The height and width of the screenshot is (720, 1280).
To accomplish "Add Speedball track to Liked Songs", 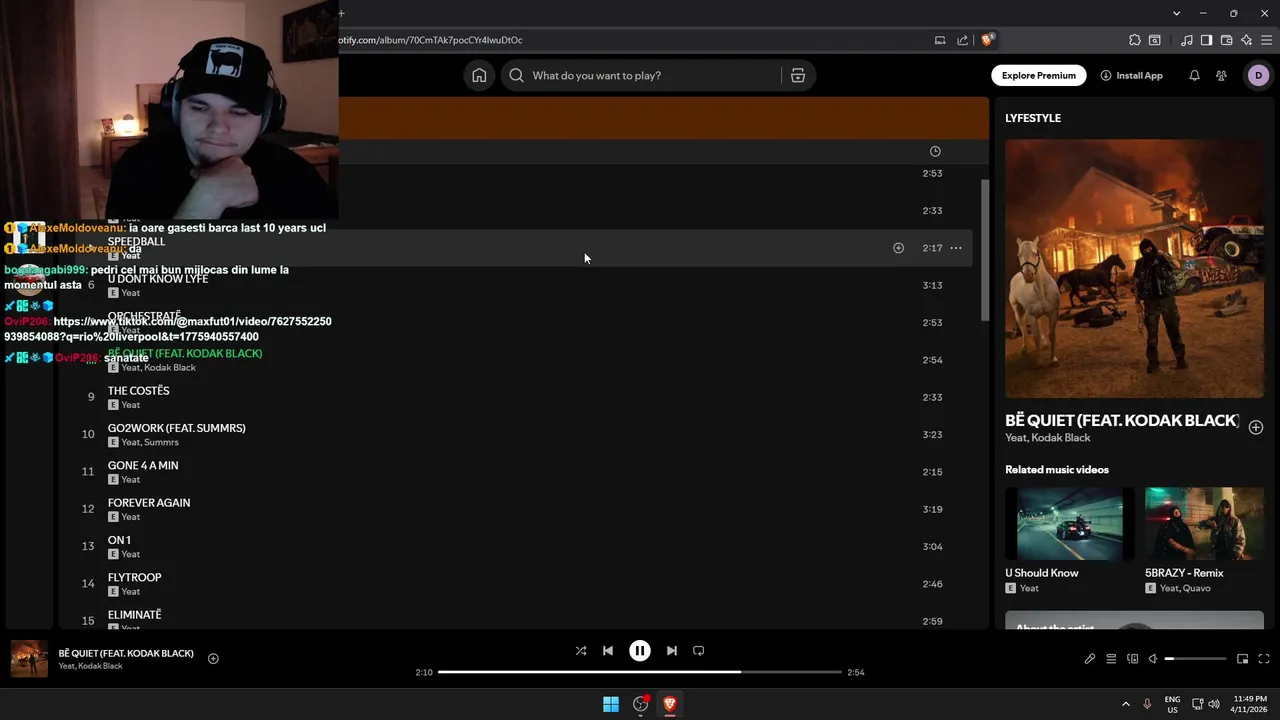I will [898, 248].
